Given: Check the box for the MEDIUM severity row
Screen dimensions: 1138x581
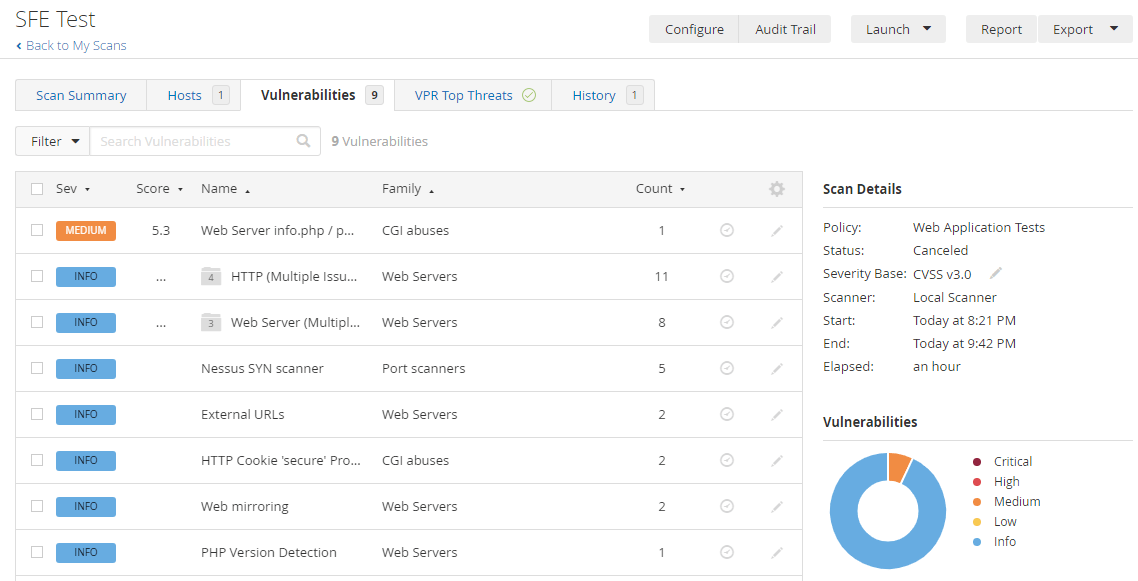Looking at the screenshot, I should [x=37, y=230].
